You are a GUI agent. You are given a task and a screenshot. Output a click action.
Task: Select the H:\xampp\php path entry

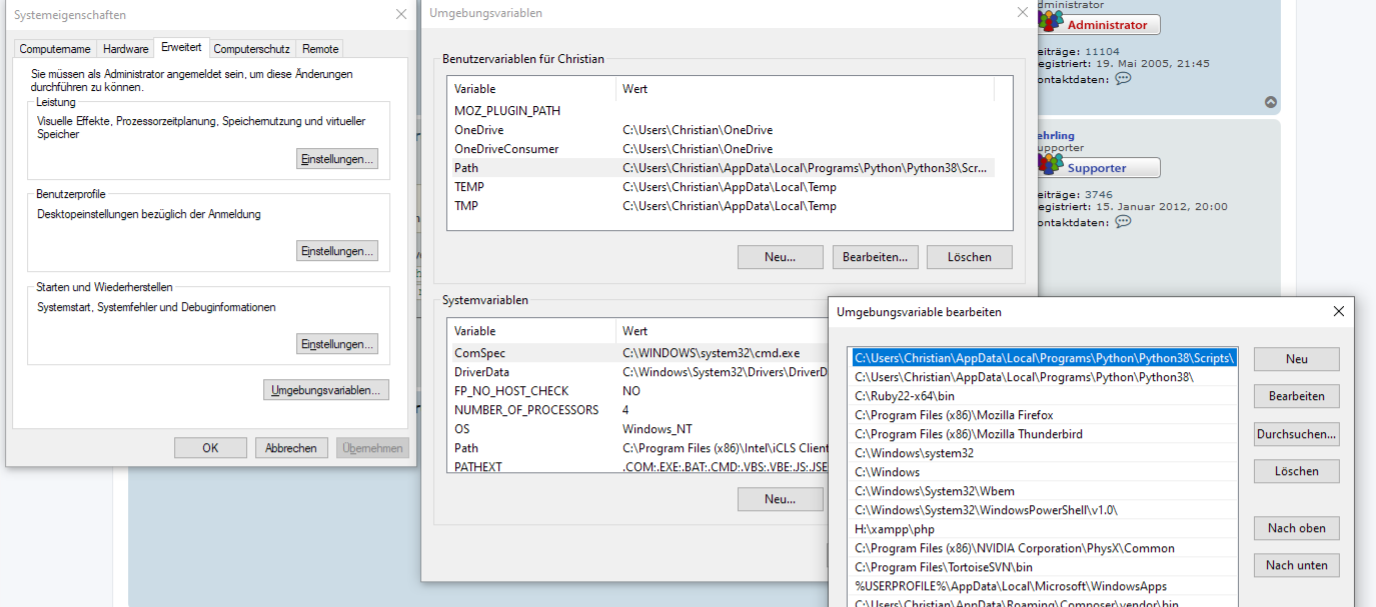[894, 529]
